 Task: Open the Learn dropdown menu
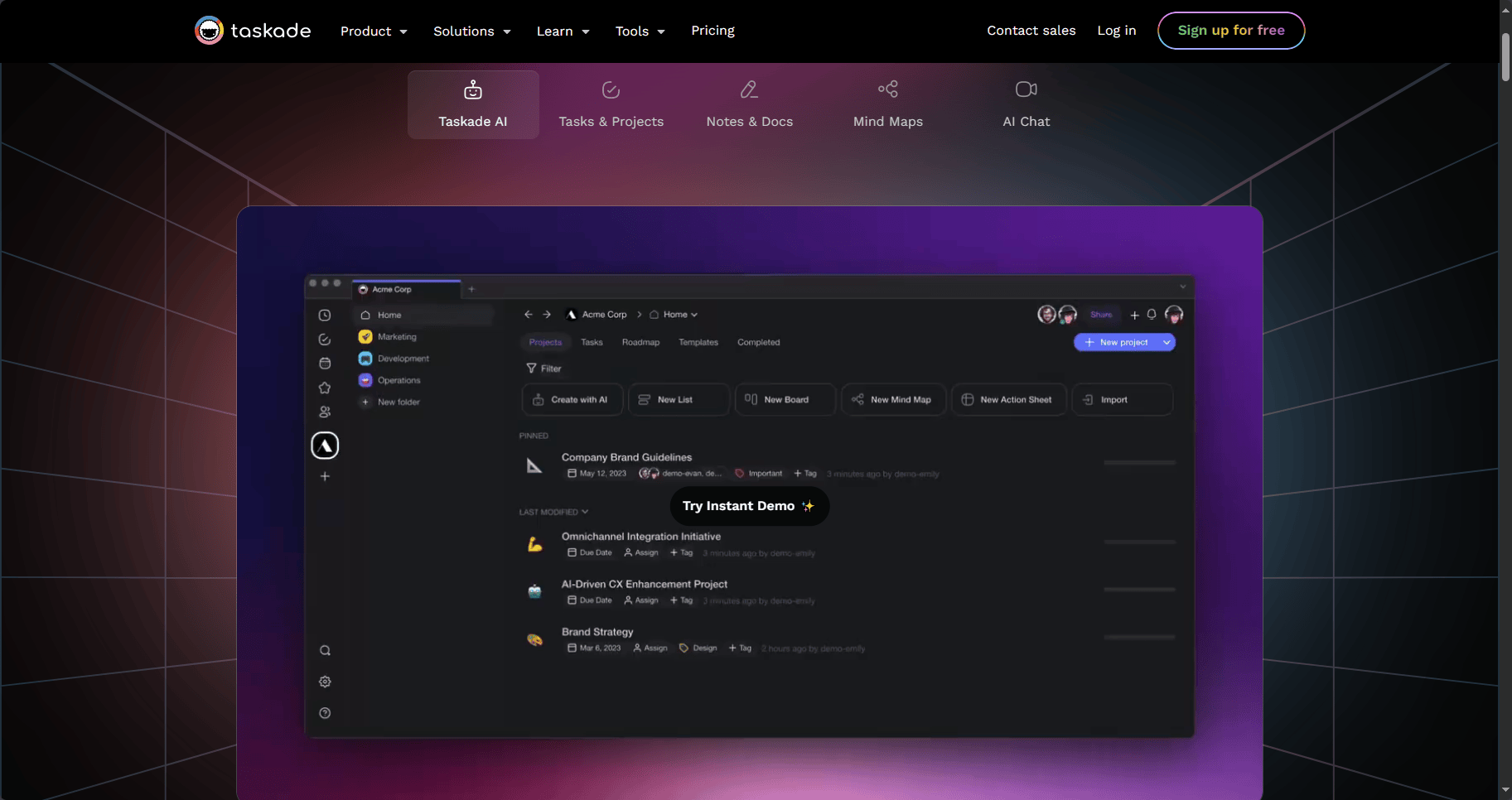pos(563,31)
